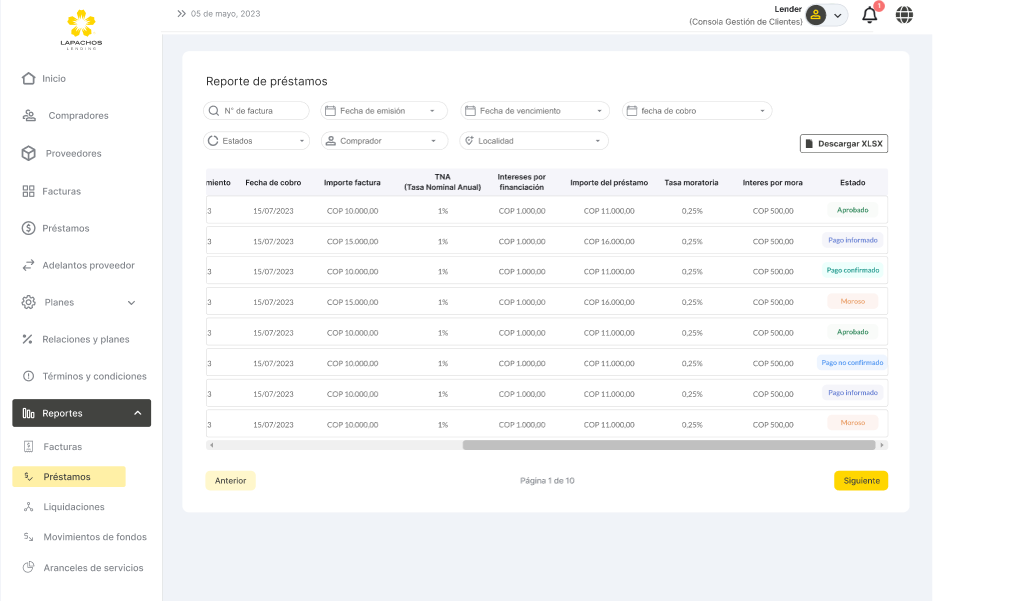1017x601 pixels.
Task: Download the report with Descargar XLSX
Action: pyautogui.click(x=843, y=144)
